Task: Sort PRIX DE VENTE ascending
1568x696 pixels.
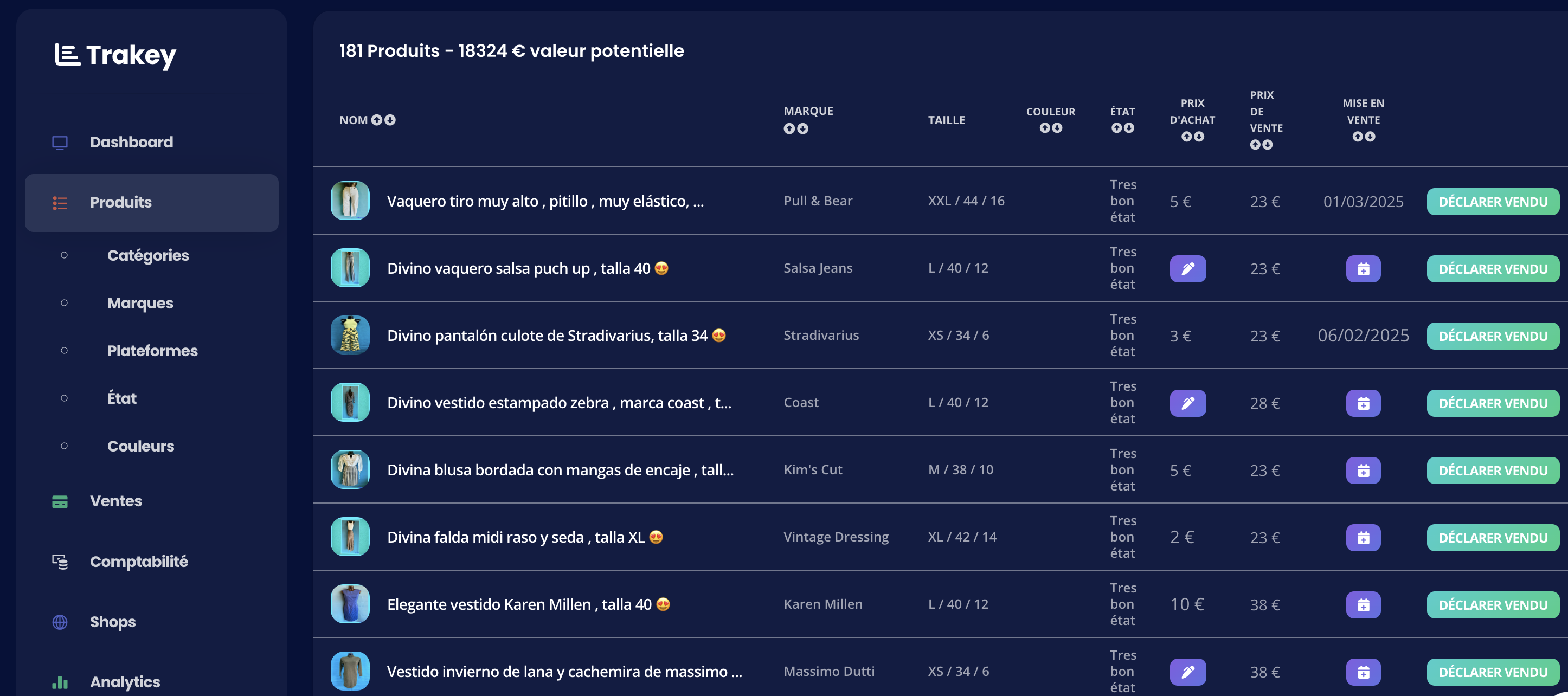Action: pyautogui.click(x=1255, y=145)
